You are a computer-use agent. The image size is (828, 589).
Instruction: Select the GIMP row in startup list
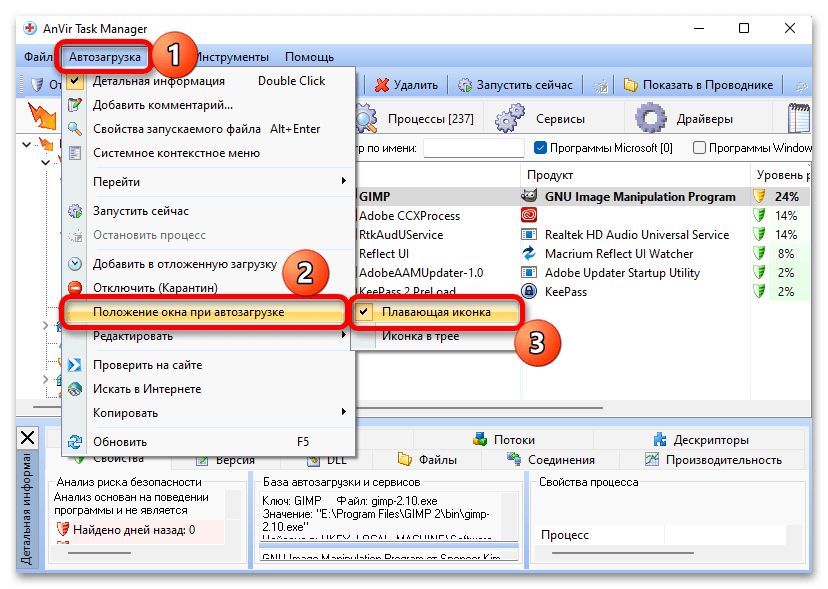[x=584, y=197]
